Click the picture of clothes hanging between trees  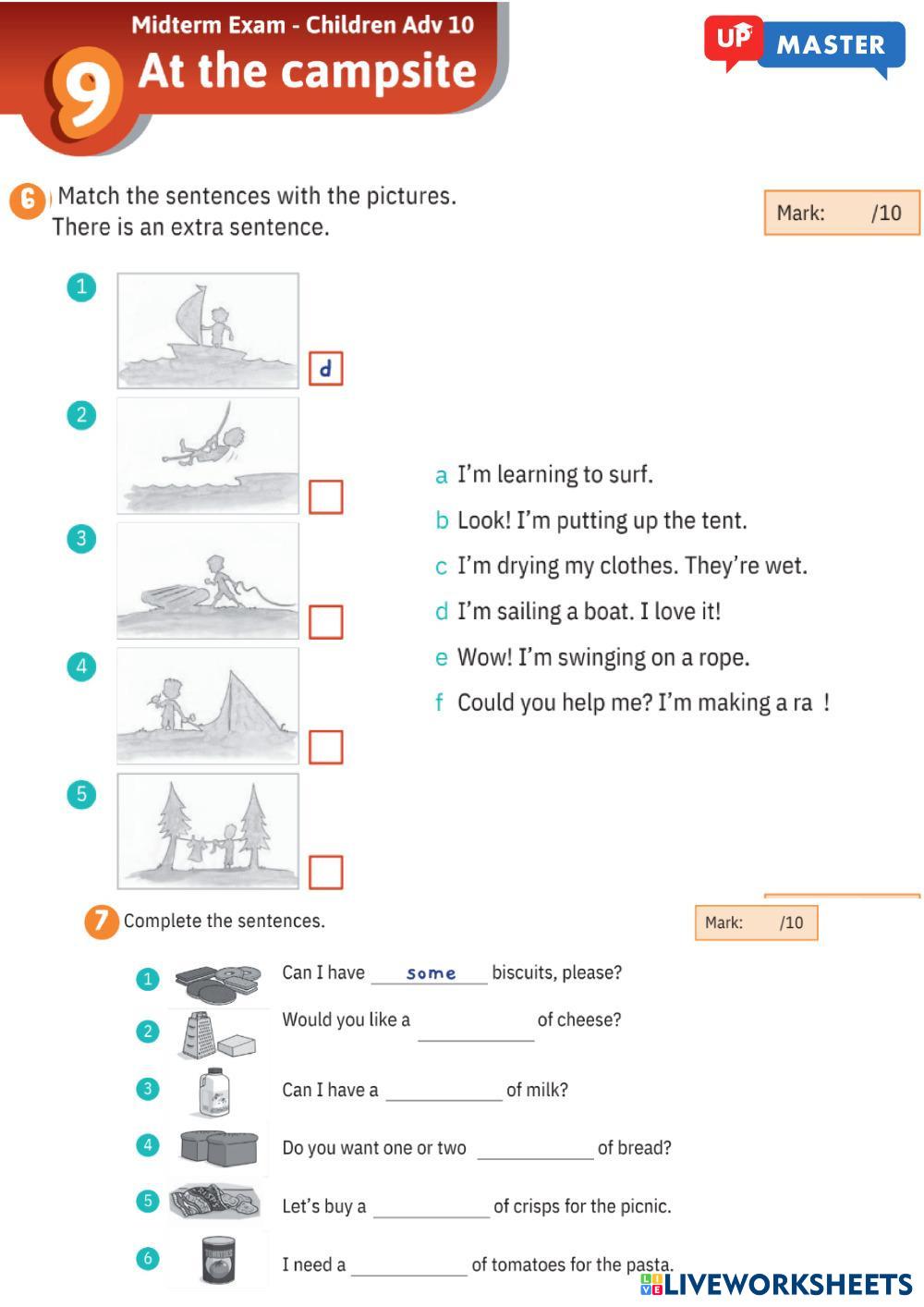208,831
